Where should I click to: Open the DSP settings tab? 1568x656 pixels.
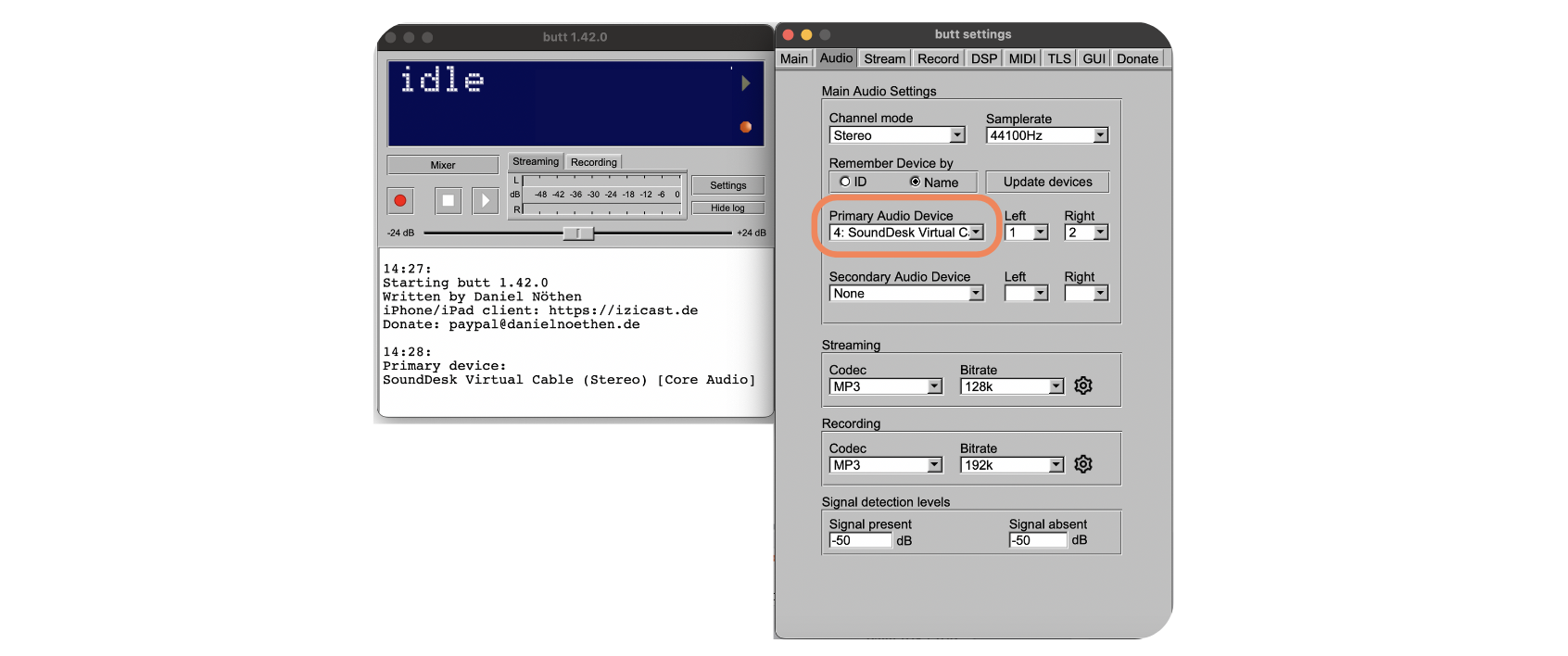(983, 58)
